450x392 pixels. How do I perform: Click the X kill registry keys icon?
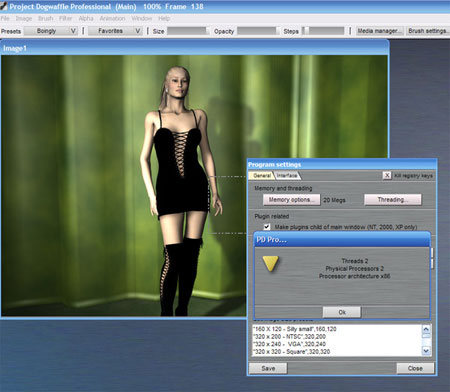(x=387, y=175)
